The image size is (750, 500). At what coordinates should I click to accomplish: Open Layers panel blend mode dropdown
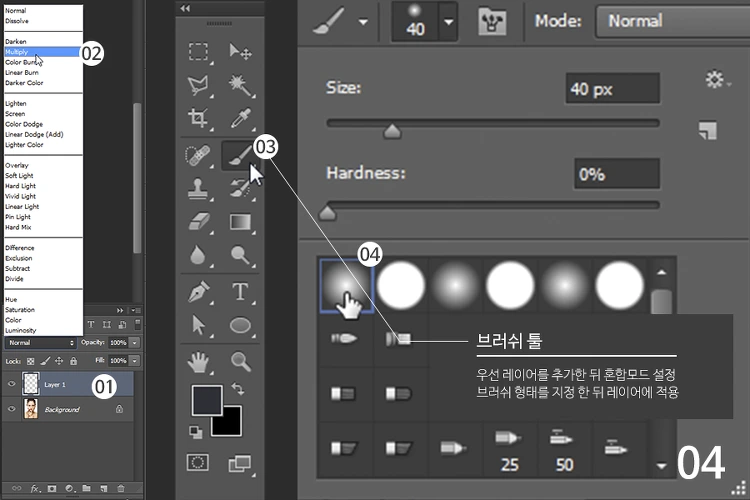(41, 343)
